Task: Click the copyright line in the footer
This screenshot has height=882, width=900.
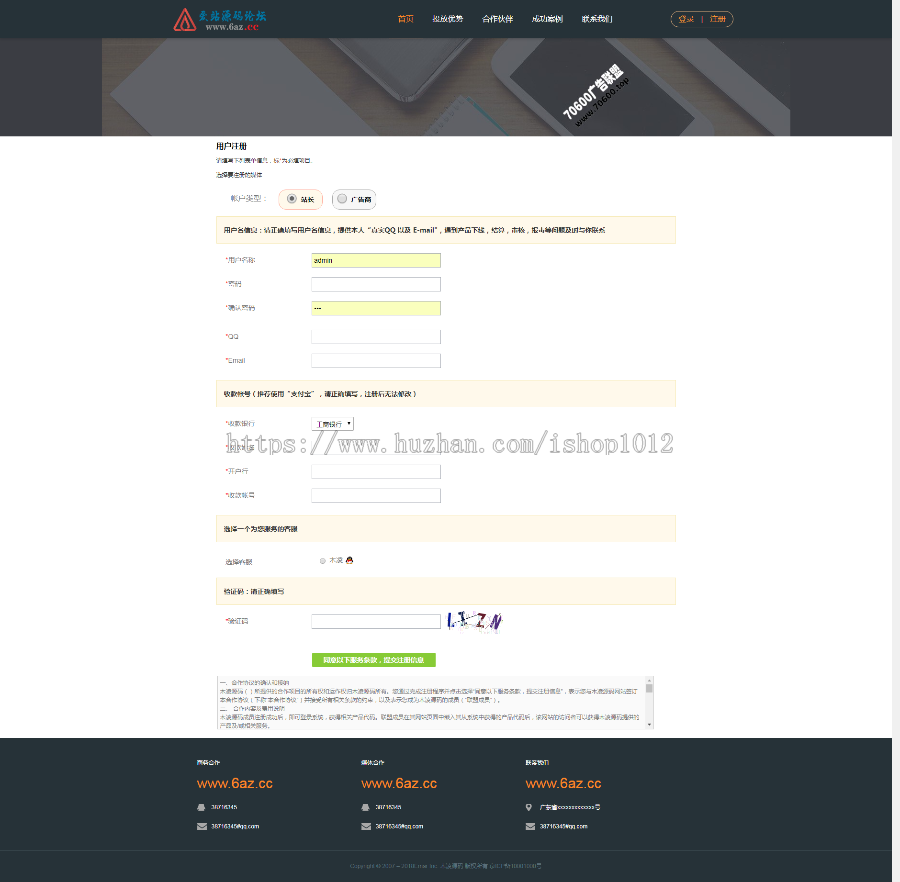Action: pos(445,866)
